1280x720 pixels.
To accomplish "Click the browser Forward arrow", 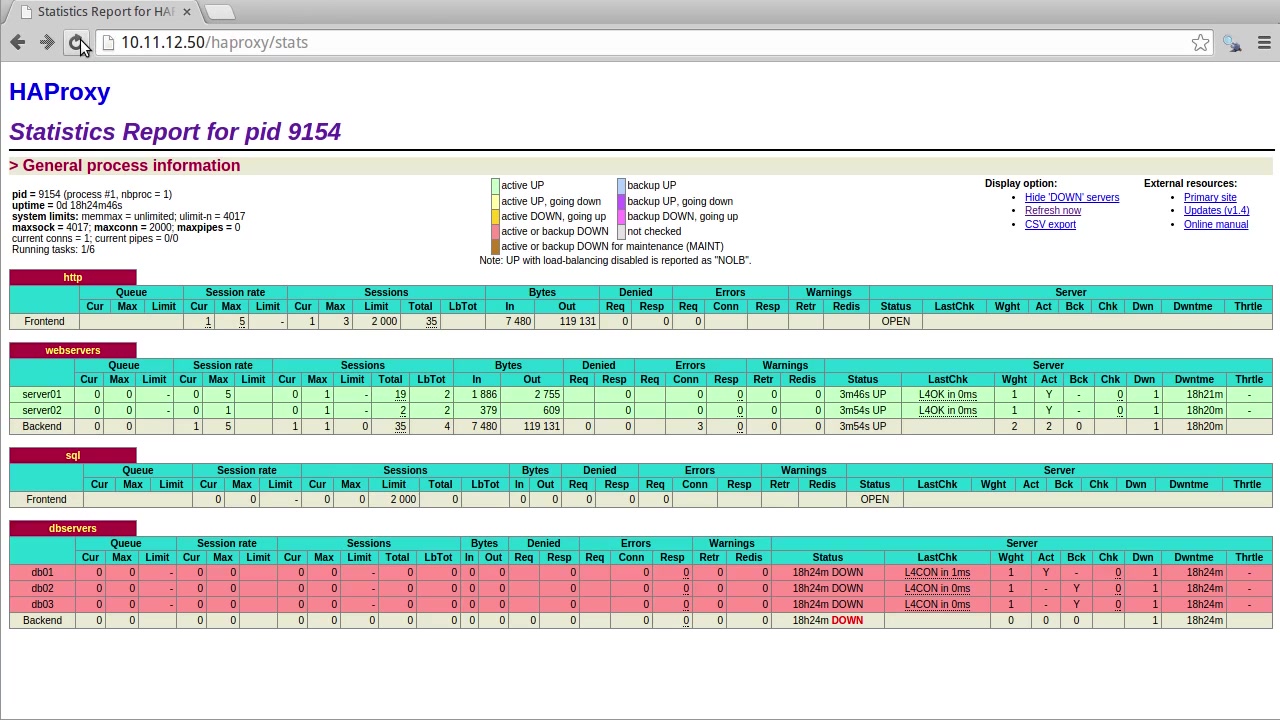I will (46, 42).
